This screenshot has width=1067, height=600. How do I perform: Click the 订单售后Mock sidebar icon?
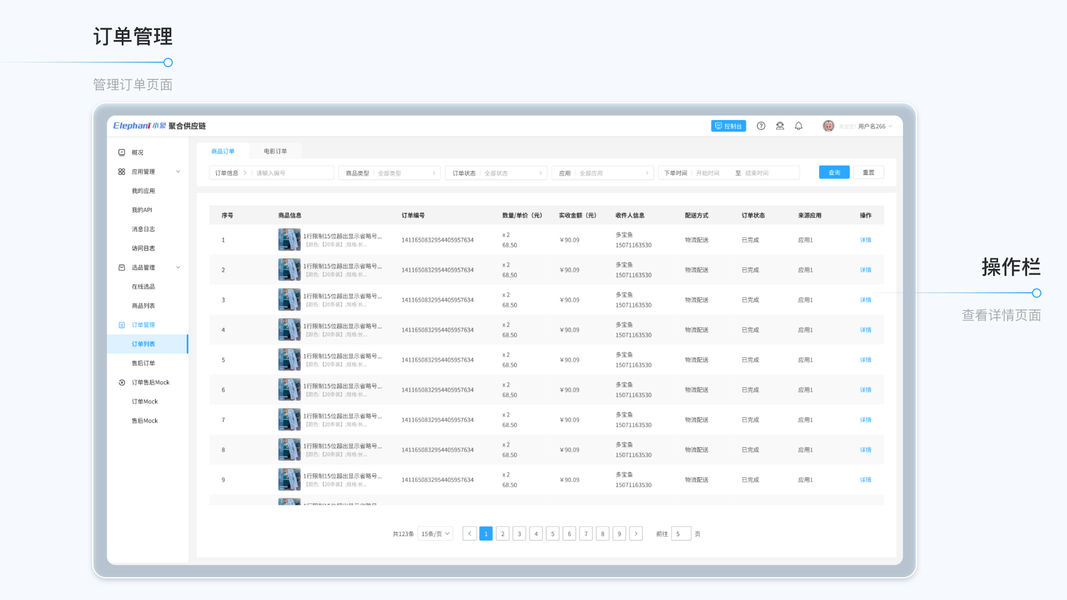[122, 382]
